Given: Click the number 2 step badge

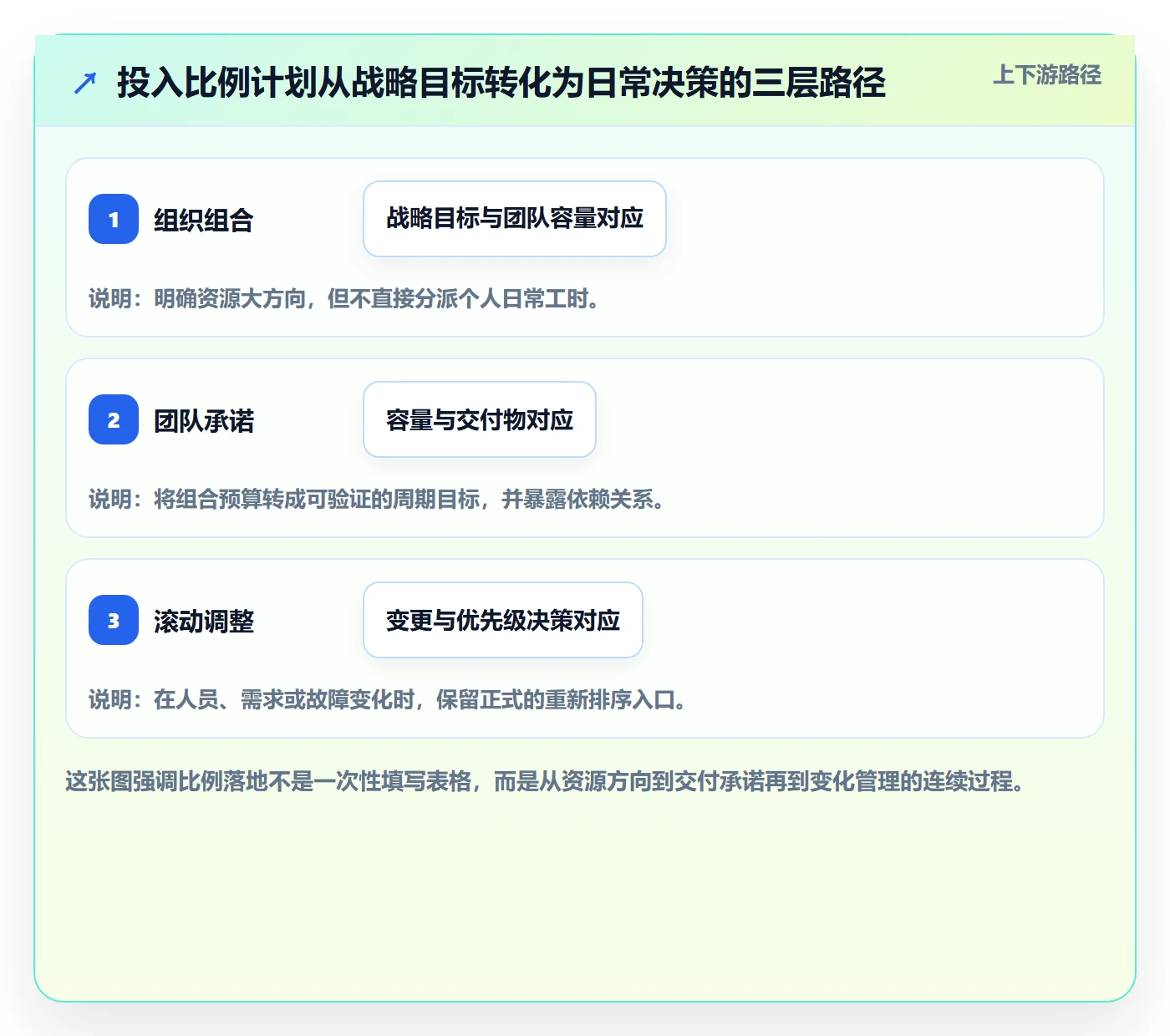Looking at the screenshot, I should point(114,419).
